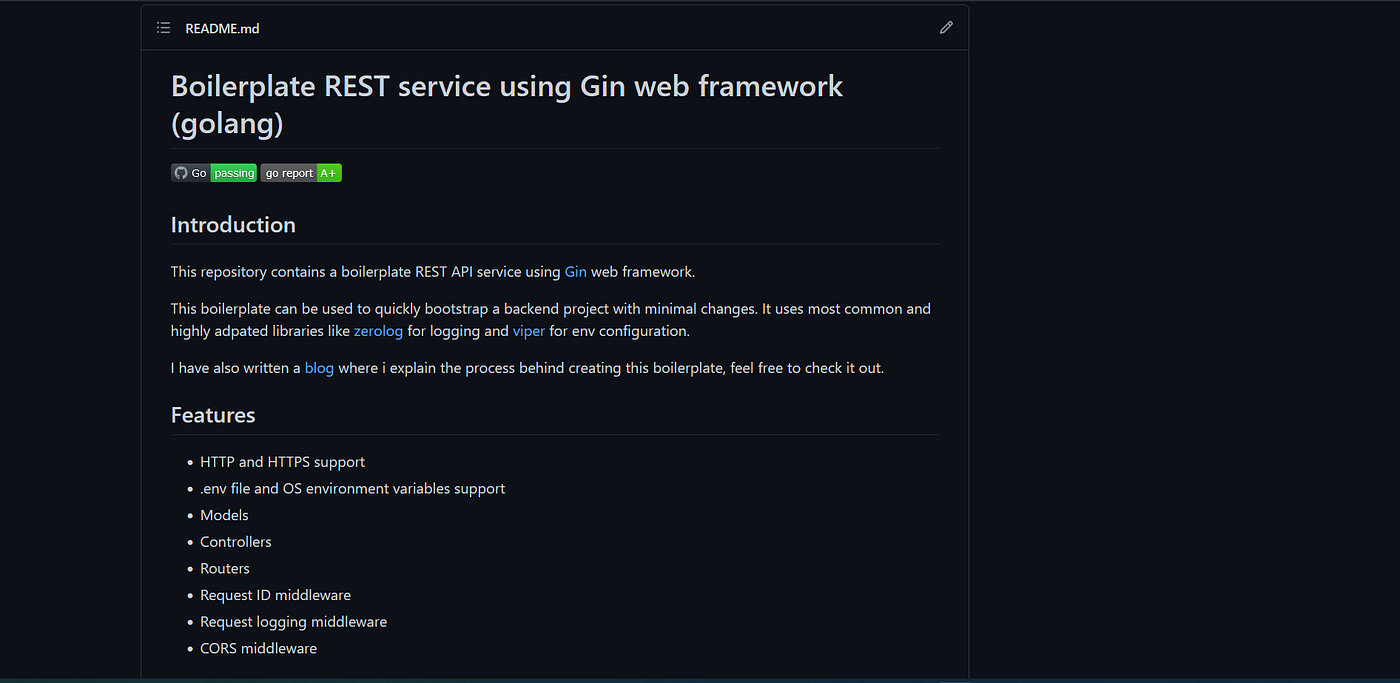Click the "Request ID middleware" list item
This screenshot has height=683, width=1400.
coord(275,594)
